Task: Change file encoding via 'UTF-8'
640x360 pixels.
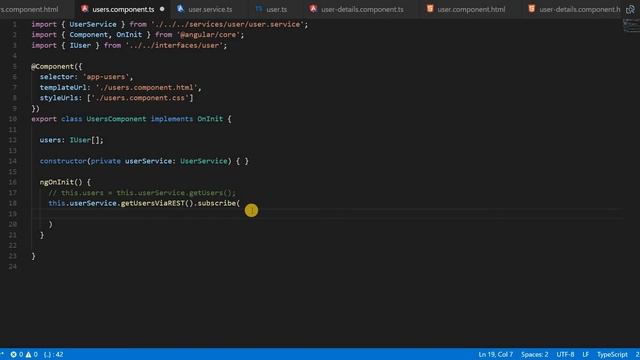Action: pyautogui.click(x=565, y=354)
